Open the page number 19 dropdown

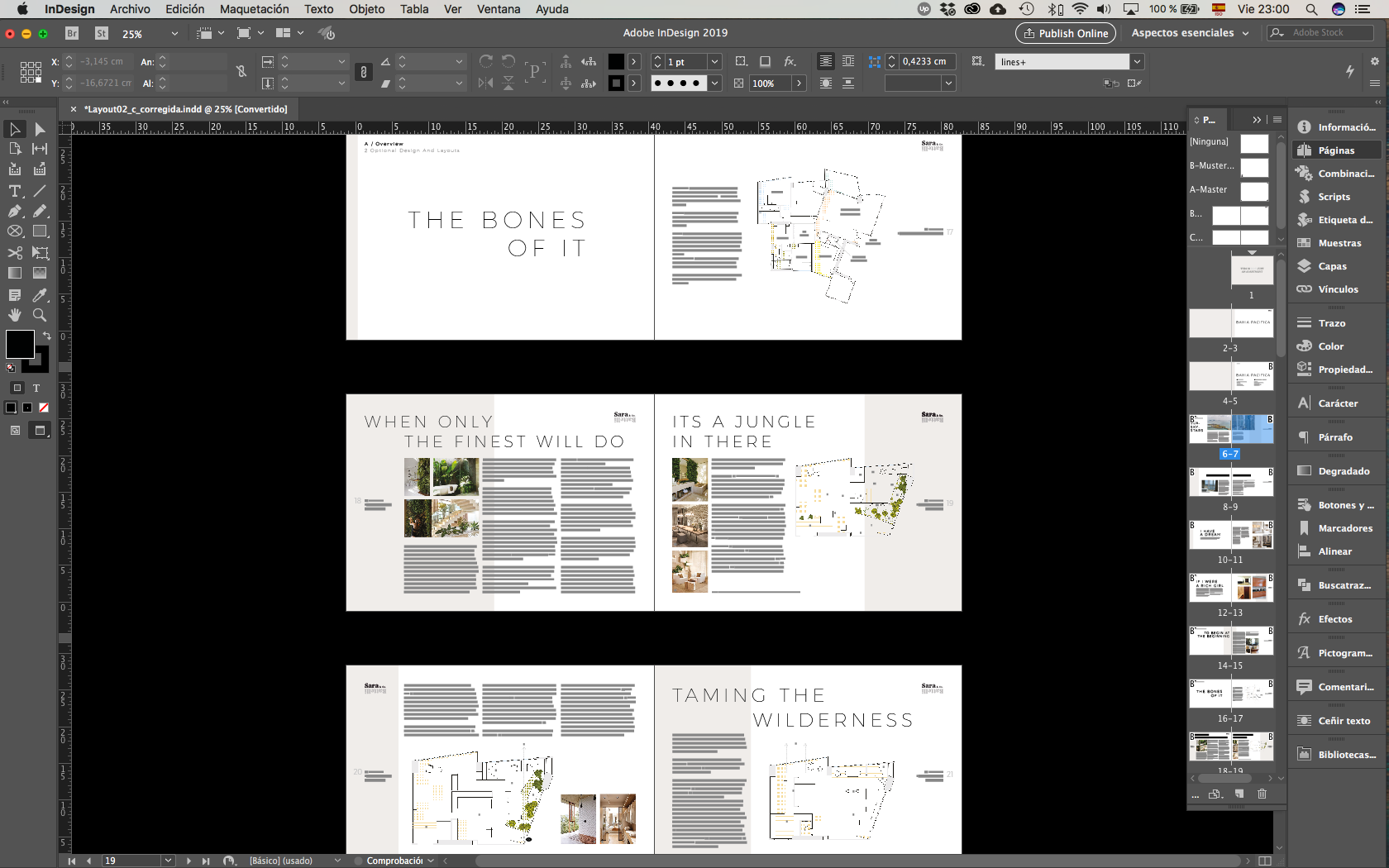pos(169,861)
